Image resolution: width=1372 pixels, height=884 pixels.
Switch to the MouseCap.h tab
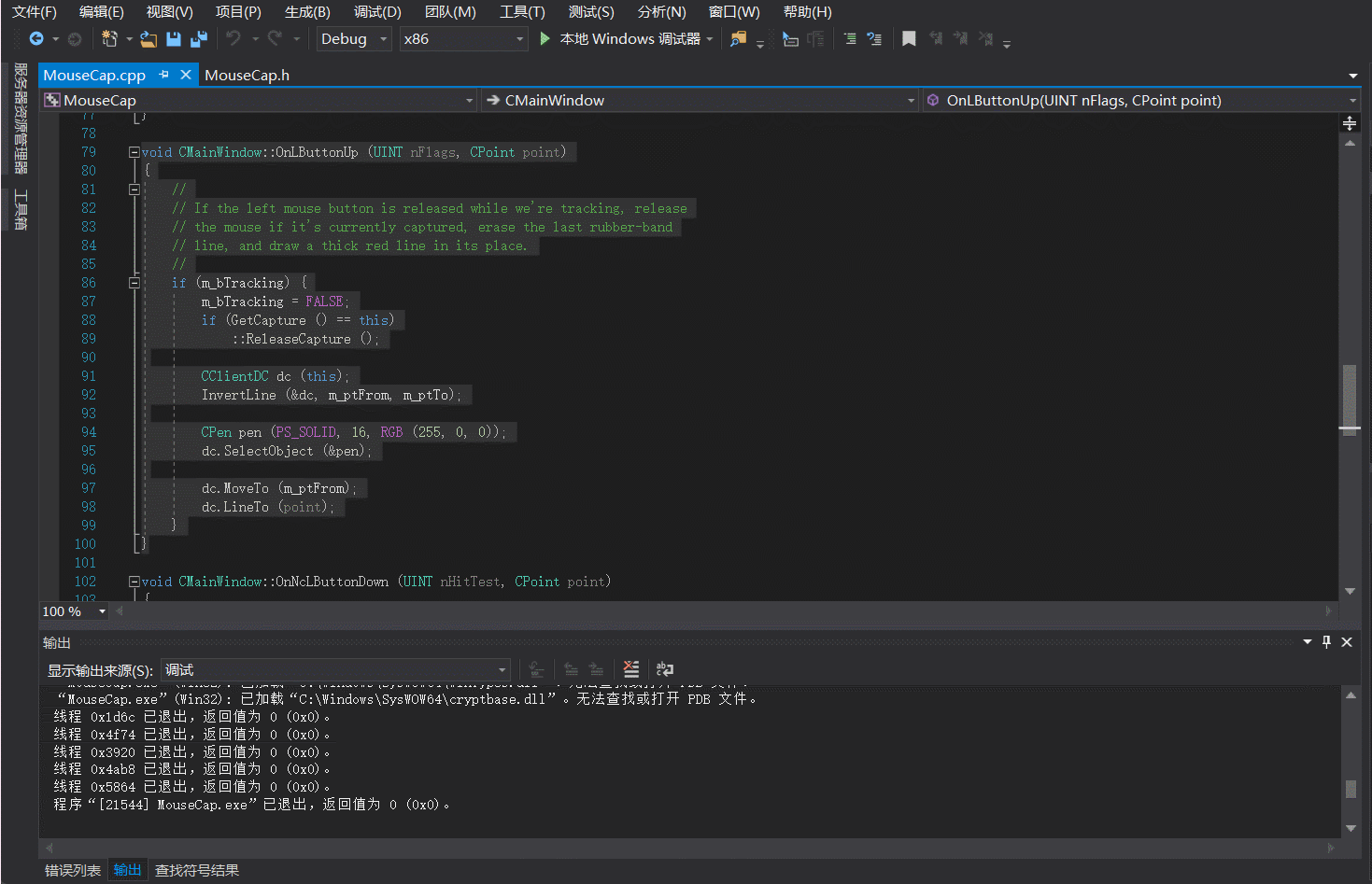tap(247, 76)
